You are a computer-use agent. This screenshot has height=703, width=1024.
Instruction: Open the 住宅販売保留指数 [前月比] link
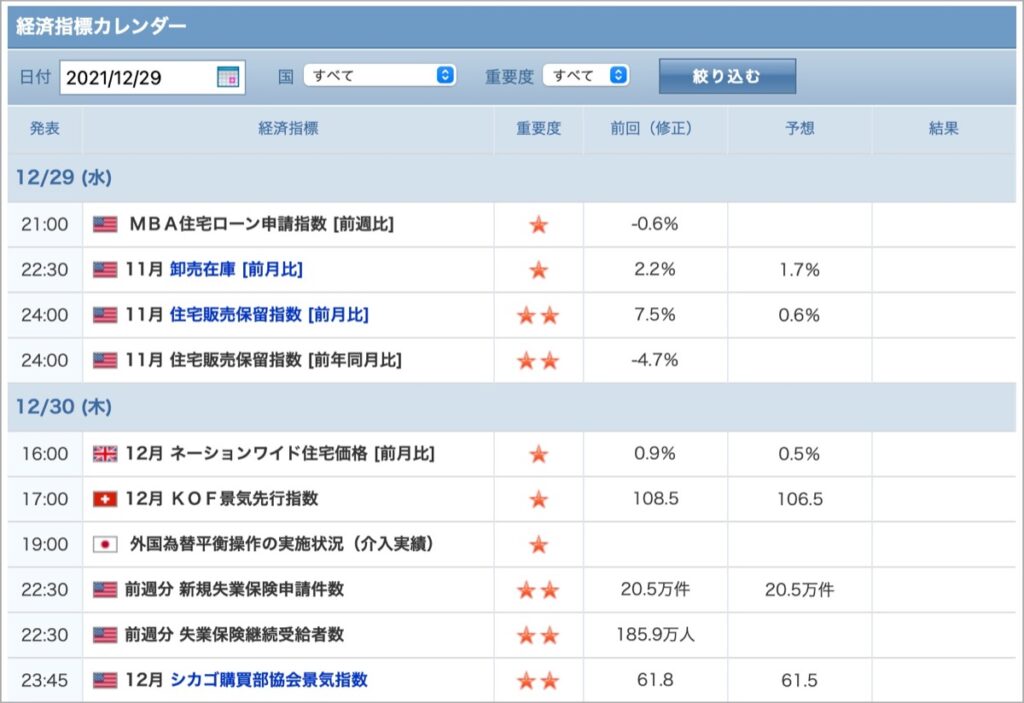click(269, 315)
